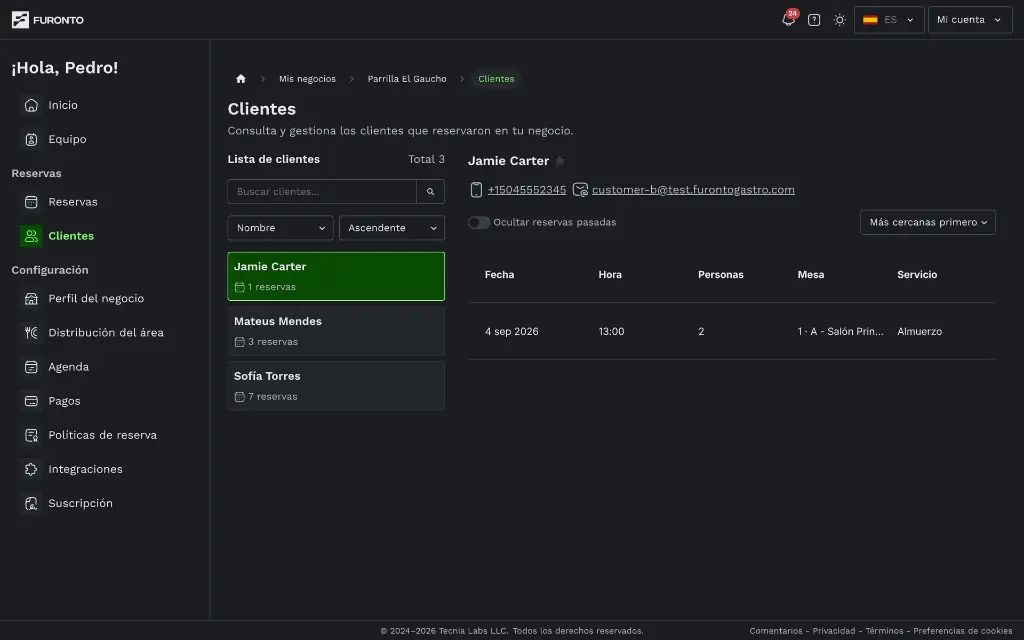Go to Mis negocios breadcrumb
The image size is (1024, 640).
pos(307,79)
